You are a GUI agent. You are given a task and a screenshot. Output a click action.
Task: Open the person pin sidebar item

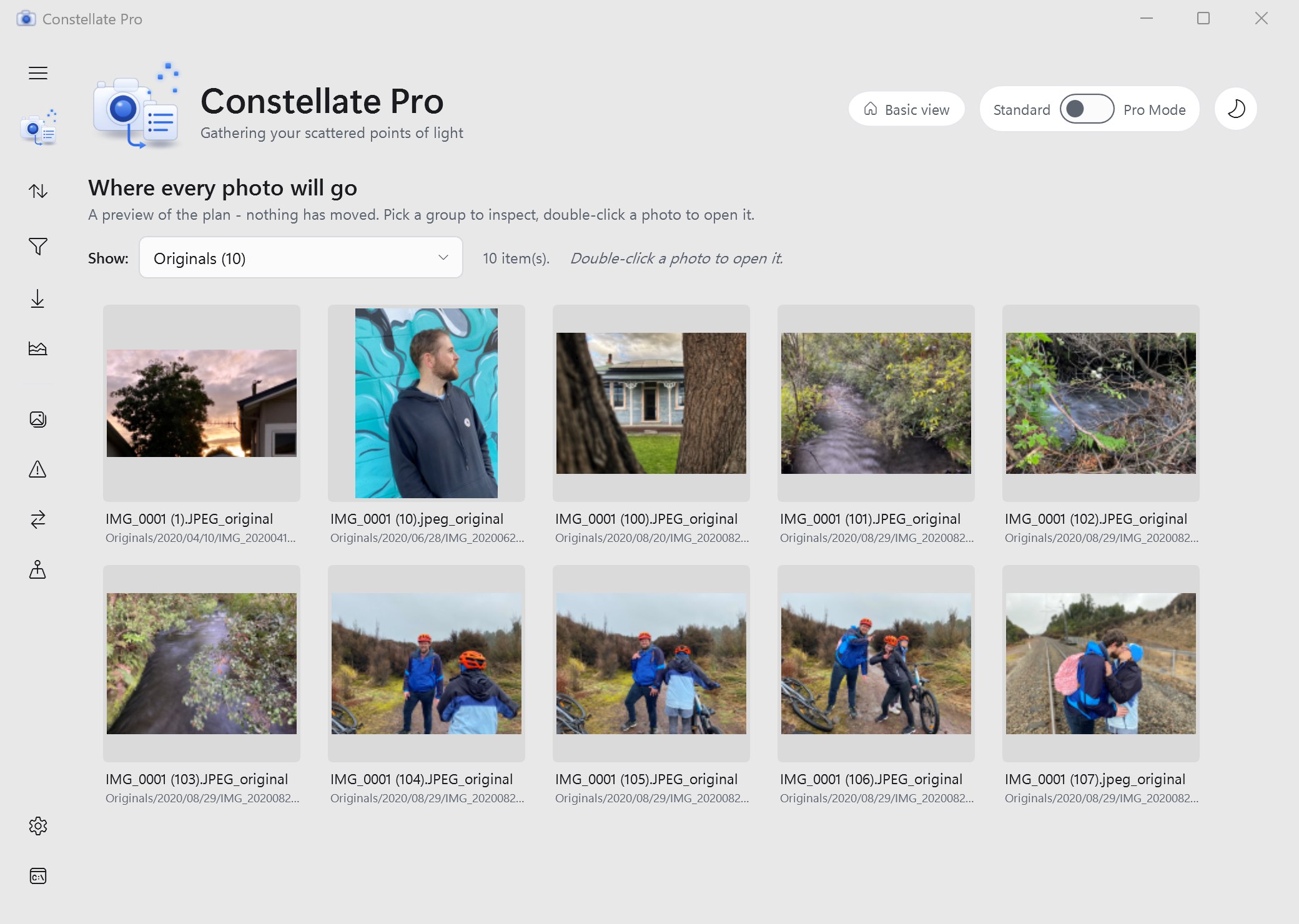tap(38, 569)
